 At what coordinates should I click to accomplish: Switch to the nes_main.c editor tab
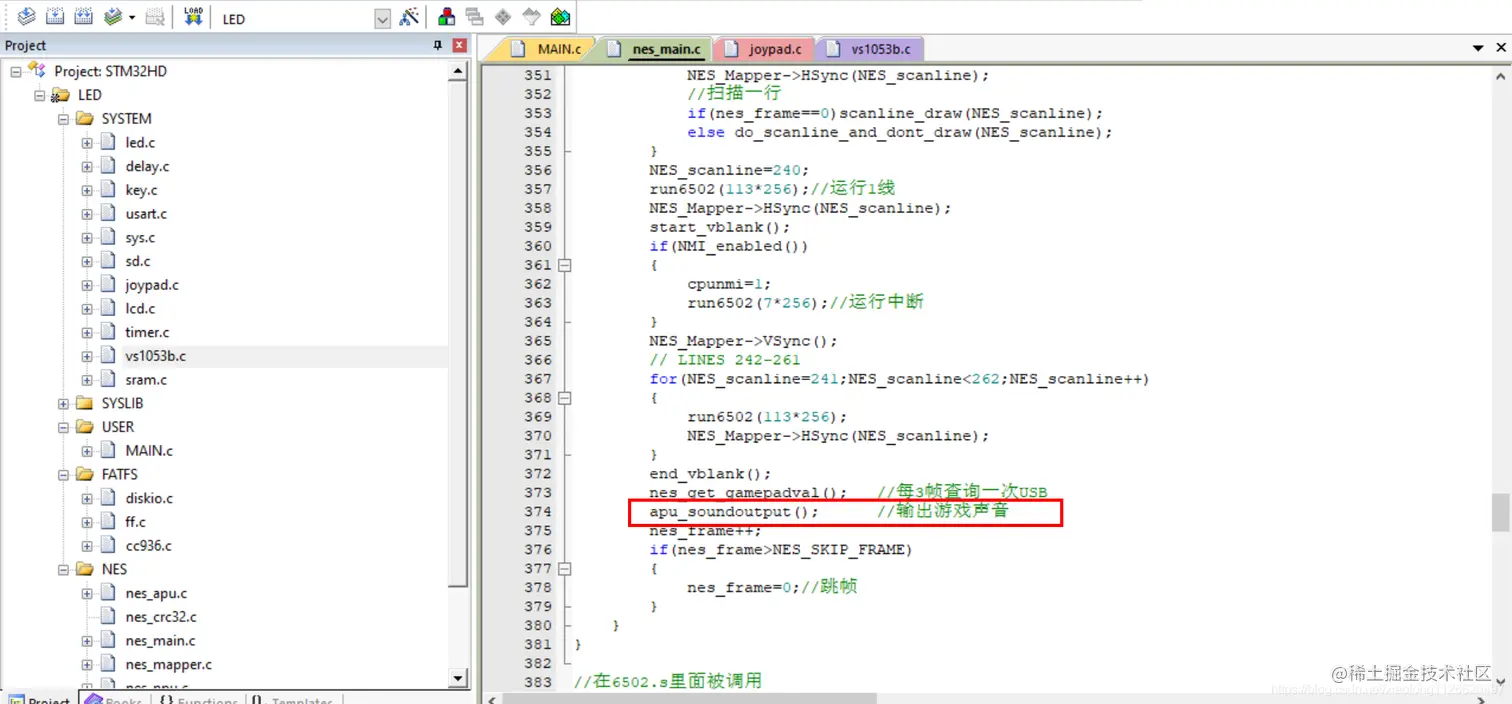click(657, 49)
